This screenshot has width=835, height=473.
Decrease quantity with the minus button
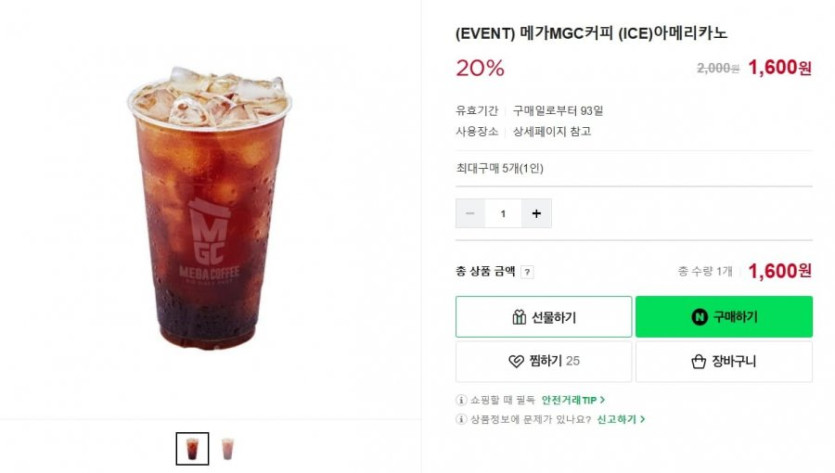[470, 214]
